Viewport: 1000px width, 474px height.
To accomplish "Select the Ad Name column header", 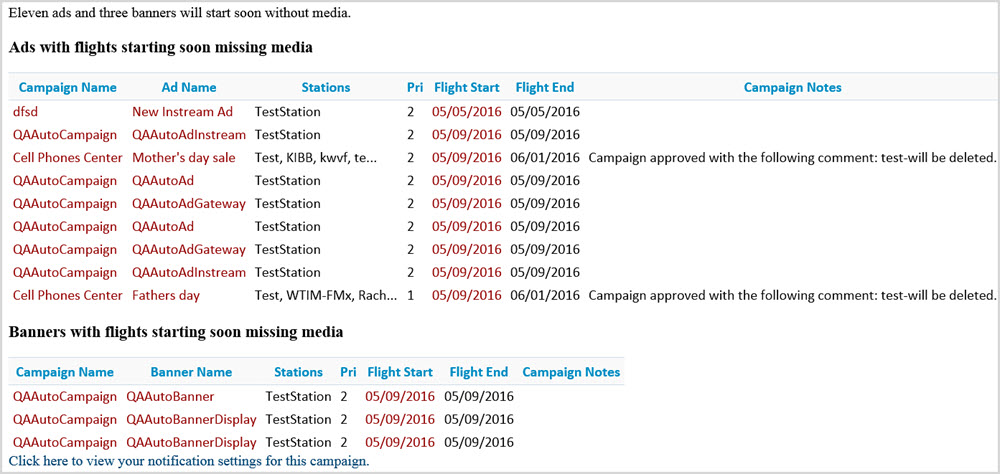I will click(x=188, y=88).
